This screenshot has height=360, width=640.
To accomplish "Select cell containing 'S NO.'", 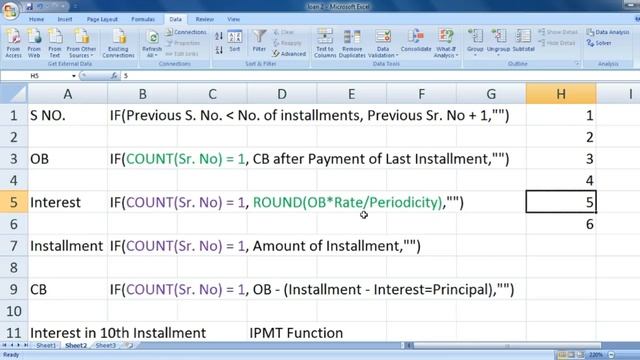I will tap(68, 116).
